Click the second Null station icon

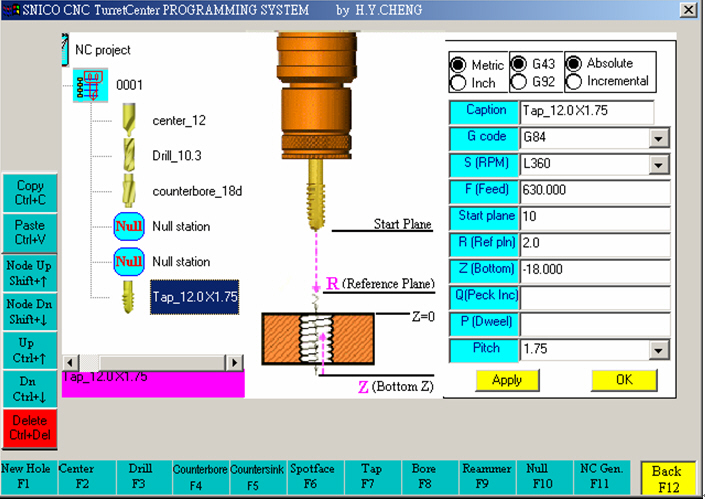[129, 261]
